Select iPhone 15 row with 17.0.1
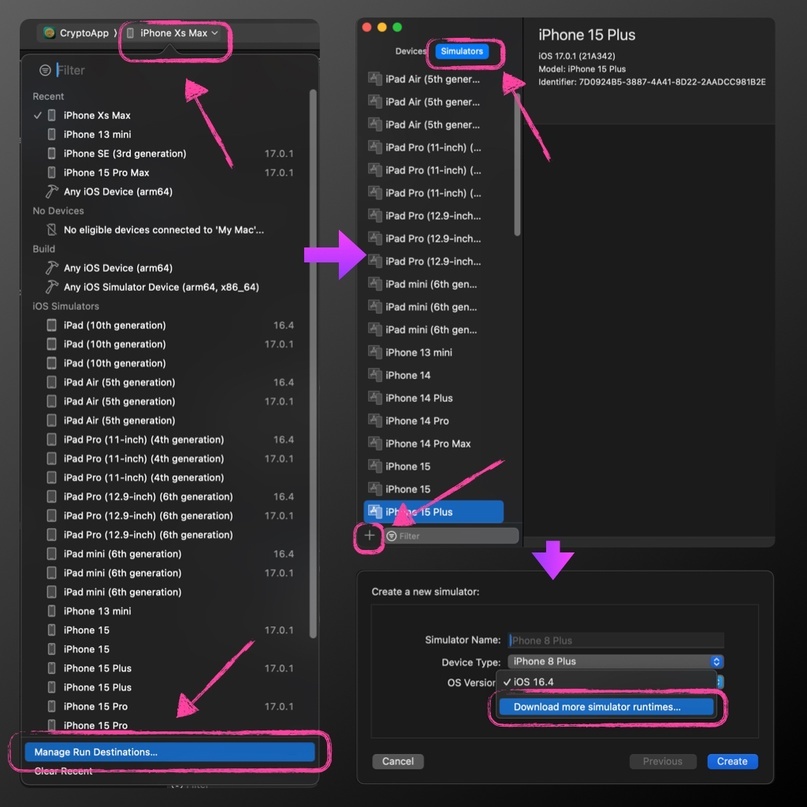 click(170, 630)
